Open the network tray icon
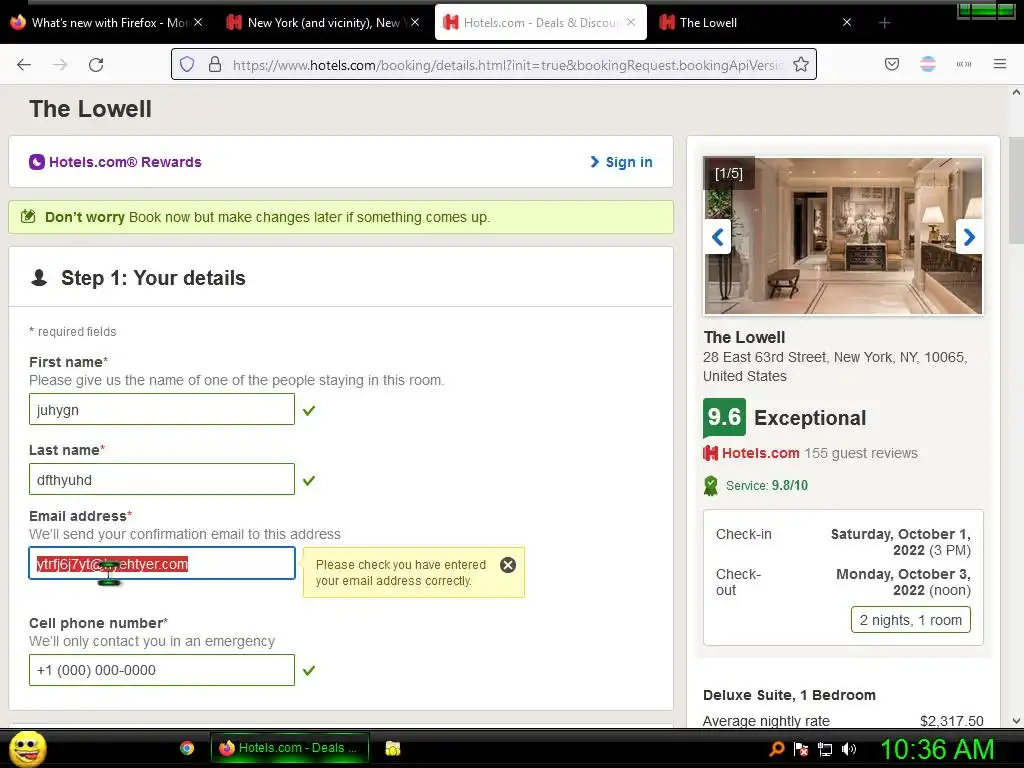Screen dimensions: 1024x768 click(825, 748)
